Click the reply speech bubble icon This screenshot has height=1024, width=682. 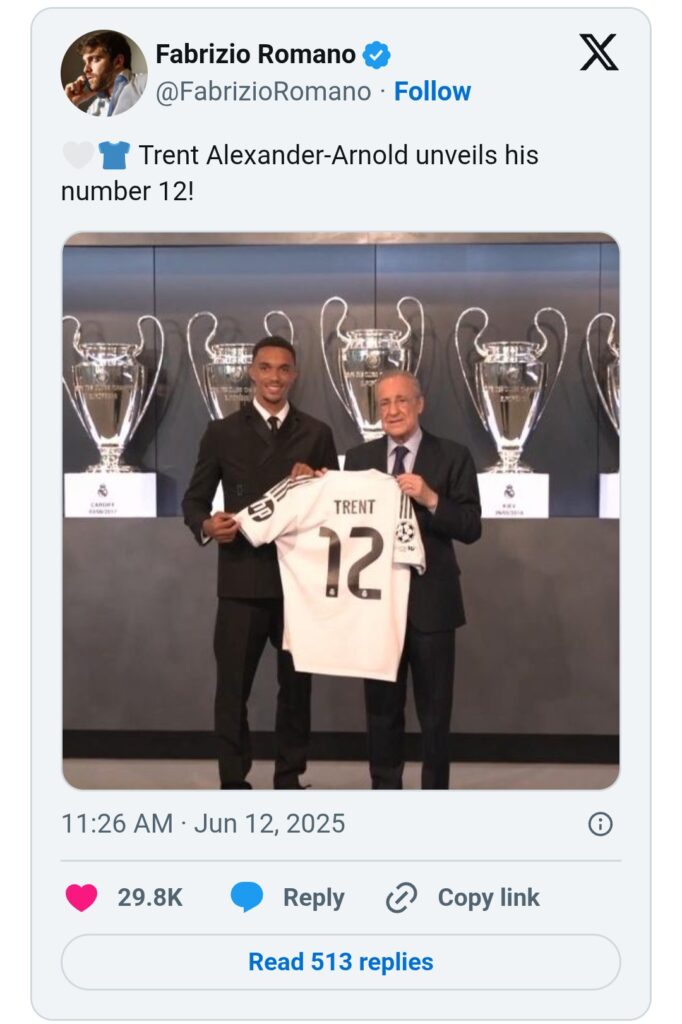tap(247, 897)
